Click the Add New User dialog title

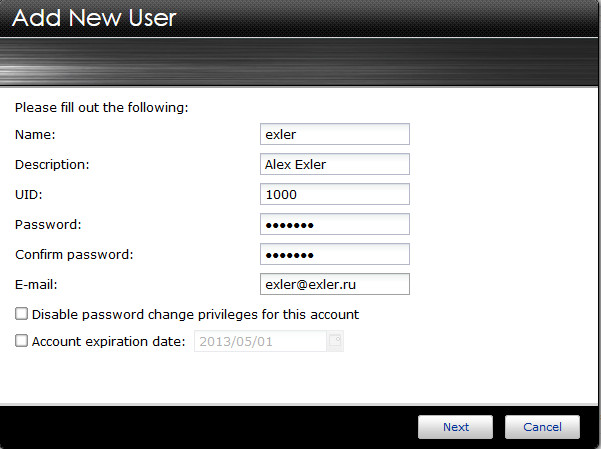click(94, 18)
